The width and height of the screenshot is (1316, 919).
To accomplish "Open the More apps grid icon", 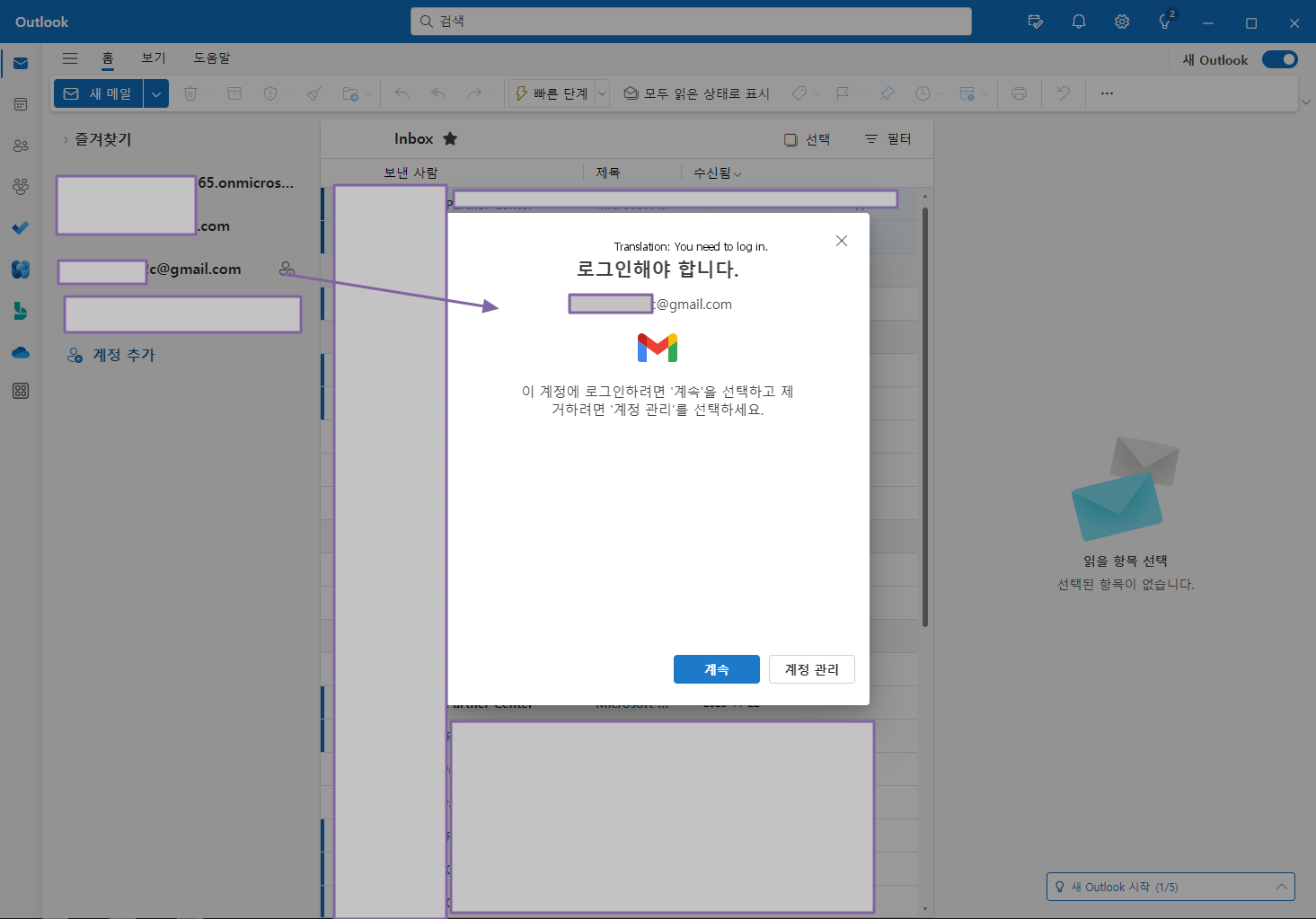I will [x=21, y=391].
